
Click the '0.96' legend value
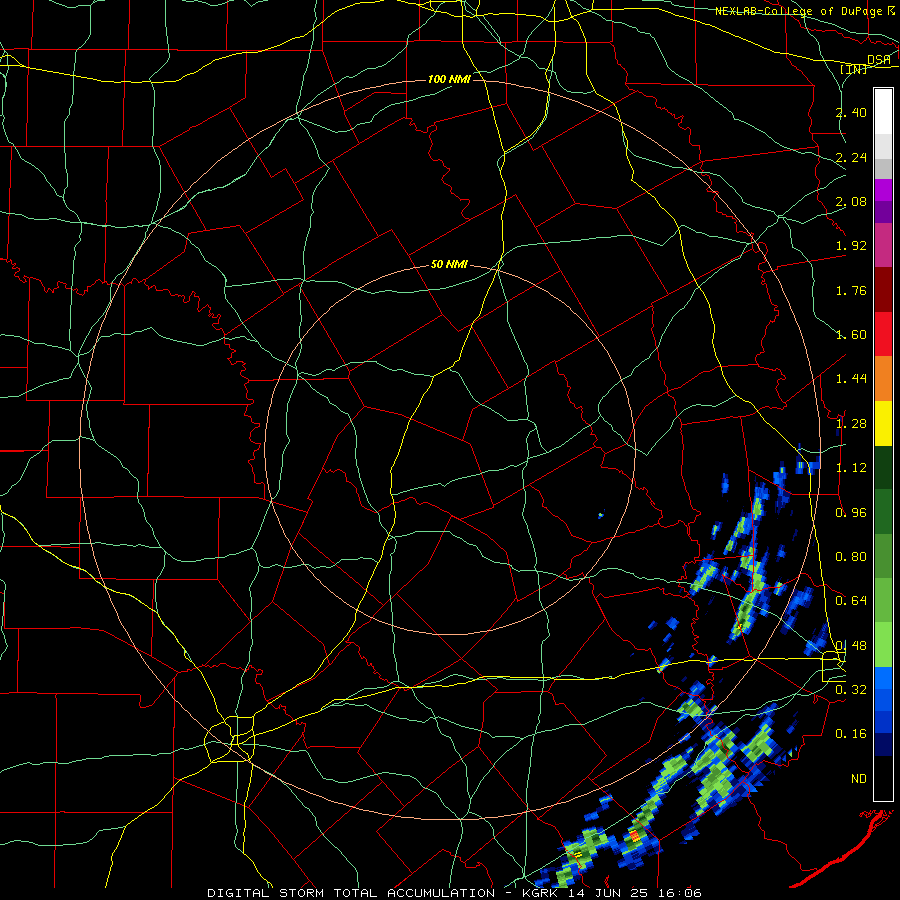coord(851,513)
